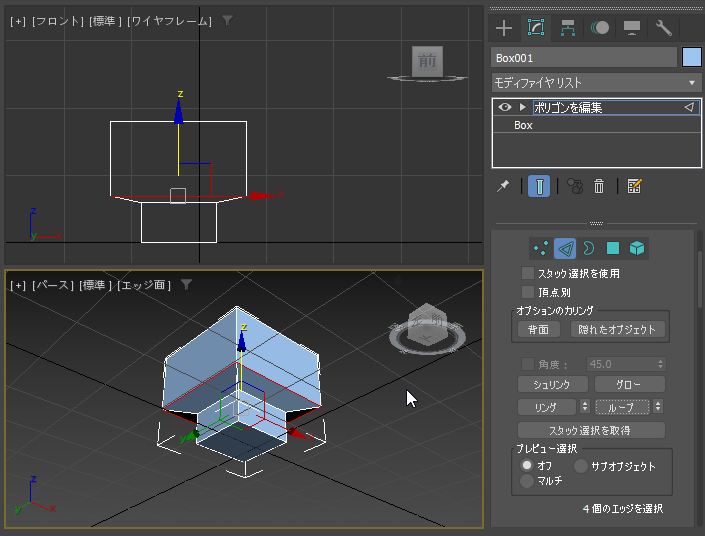Select Element sub-object level cube icon
The height and width of the screenshot is (536, 705).
(637, 248)
